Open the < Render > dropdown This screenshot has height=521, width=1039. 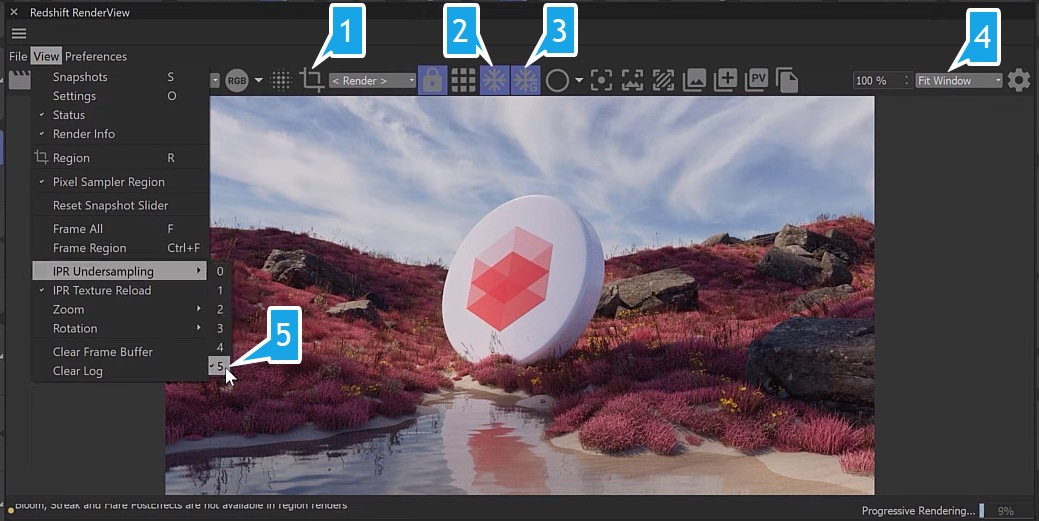tap(372, 81)
